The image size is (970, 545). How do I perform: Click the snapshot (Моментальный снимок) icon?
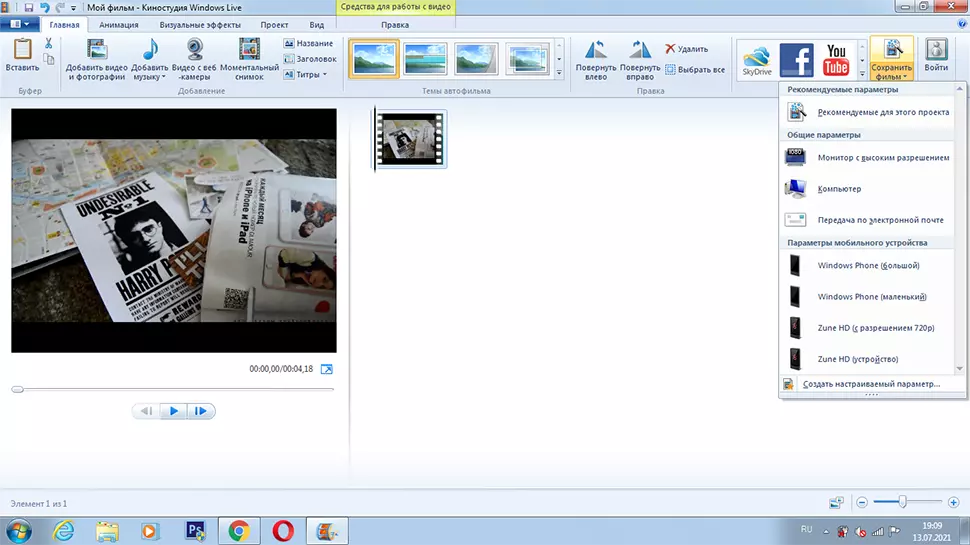(x=249, y=50)
